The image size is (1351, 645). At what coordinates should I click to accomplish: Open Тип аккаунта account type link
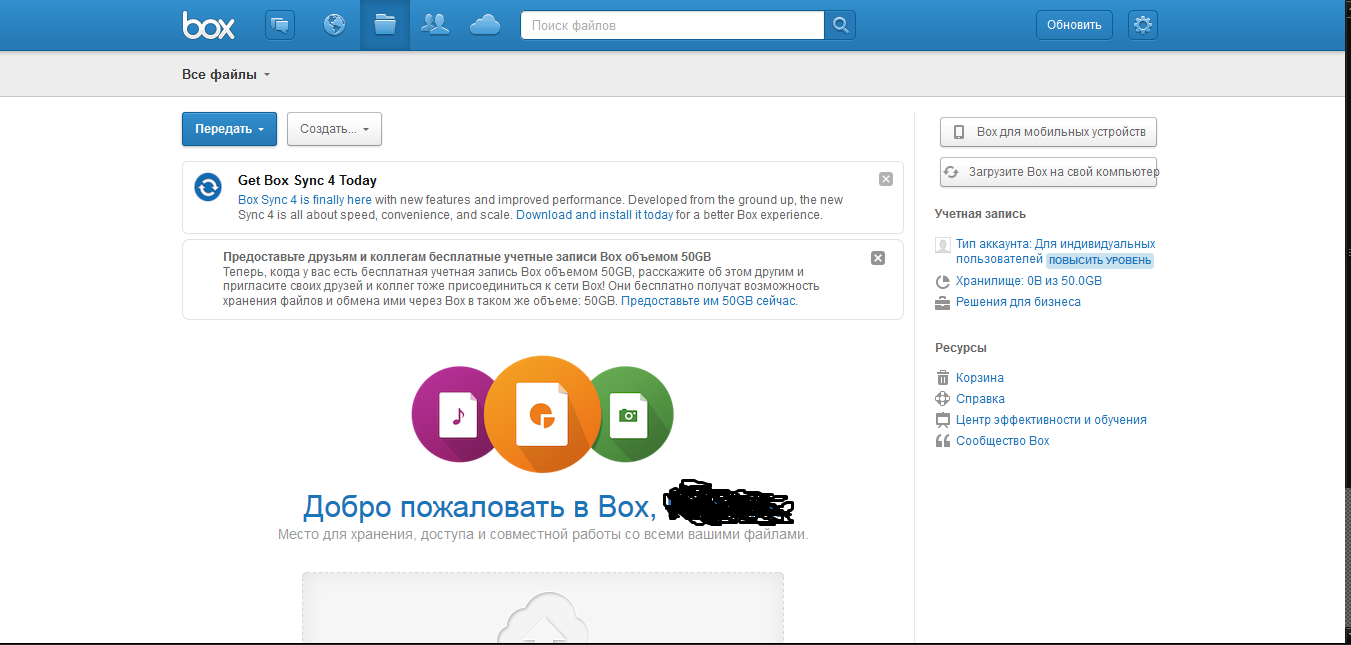pyautogui.click(x=1055, y=251)
